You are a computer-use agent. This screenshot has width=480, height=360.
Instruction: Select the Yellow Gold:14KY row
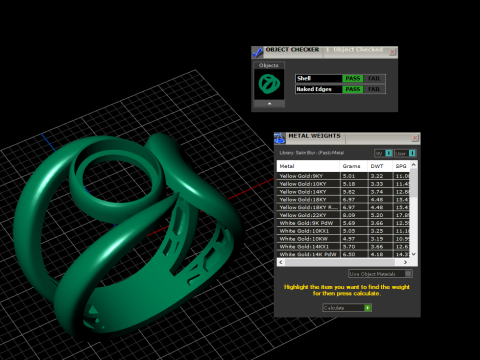[x=343, y=192]
